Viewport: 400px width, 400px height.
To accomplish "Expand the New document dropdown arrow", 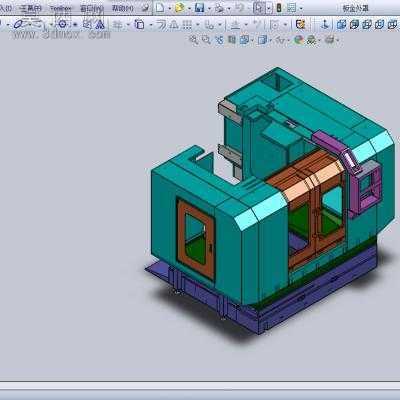I will pos(169,8).
